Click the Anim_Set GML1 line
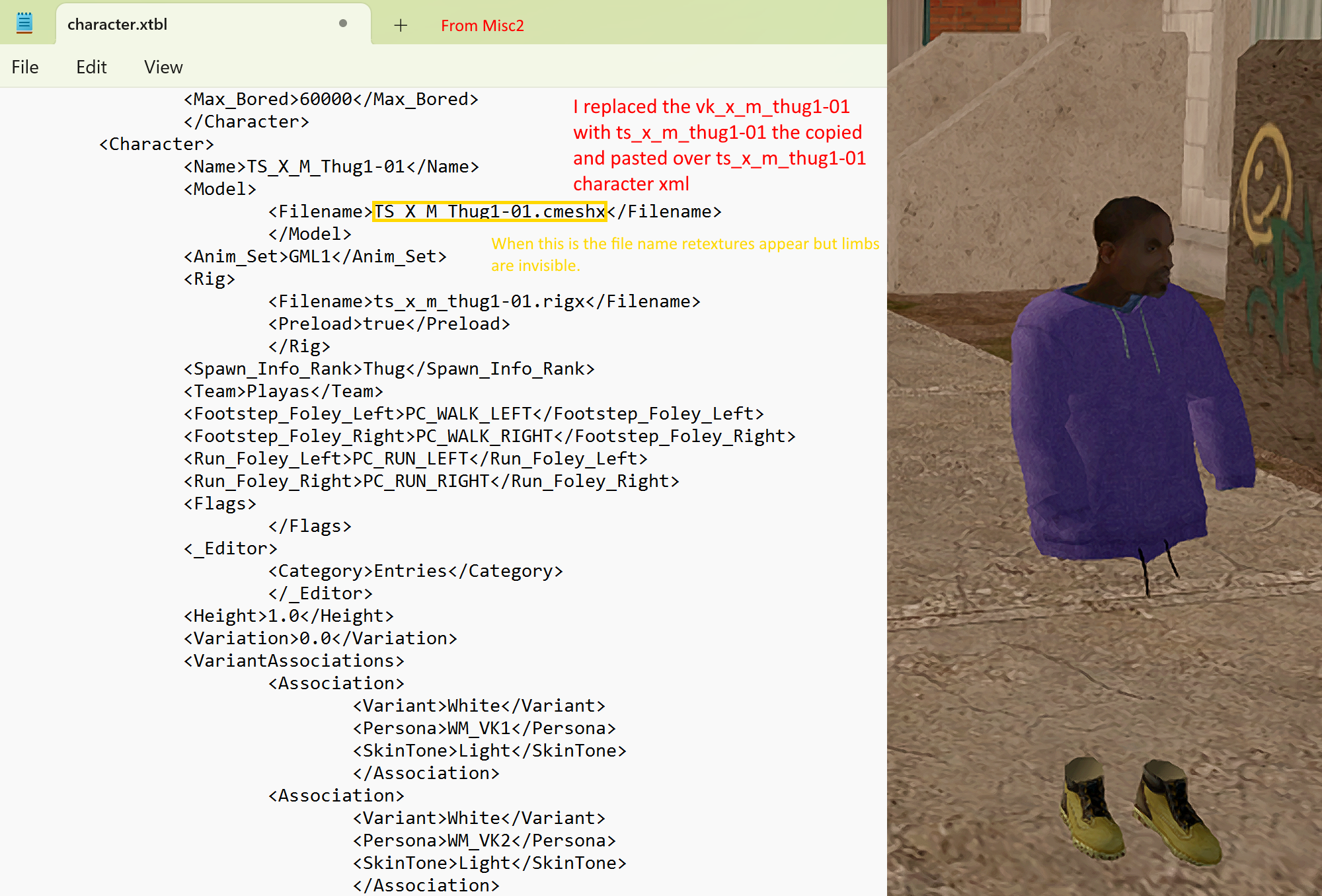This screenshot has width=1322, height=896. [x=315, y=256]
